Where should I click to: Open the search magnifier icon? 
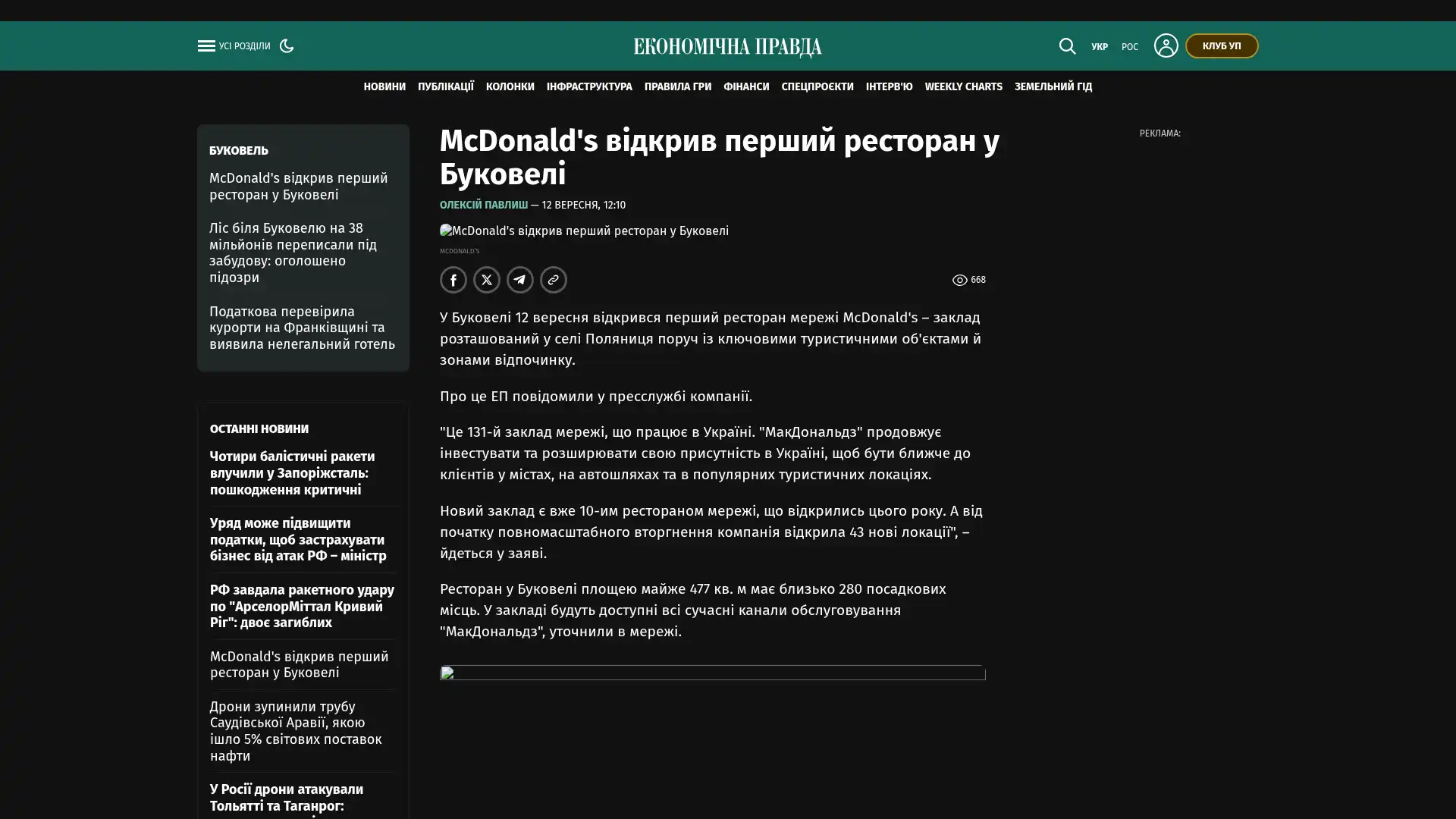click(1067, 46)
